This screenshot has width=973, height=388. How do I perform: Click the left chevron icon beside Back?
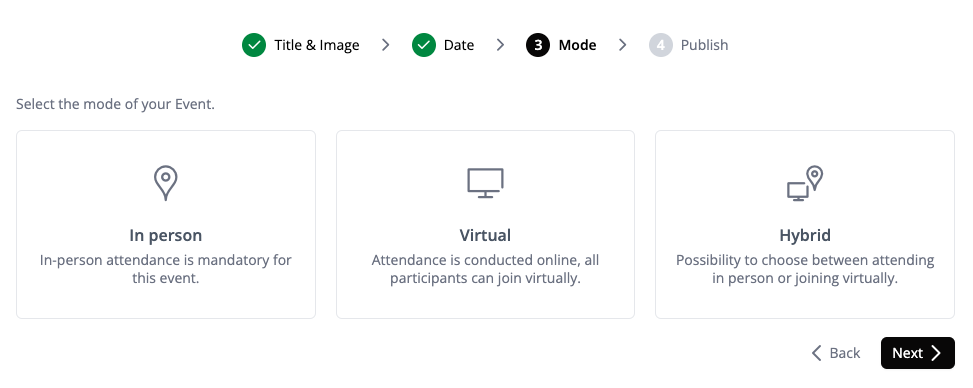pos(816,353)
